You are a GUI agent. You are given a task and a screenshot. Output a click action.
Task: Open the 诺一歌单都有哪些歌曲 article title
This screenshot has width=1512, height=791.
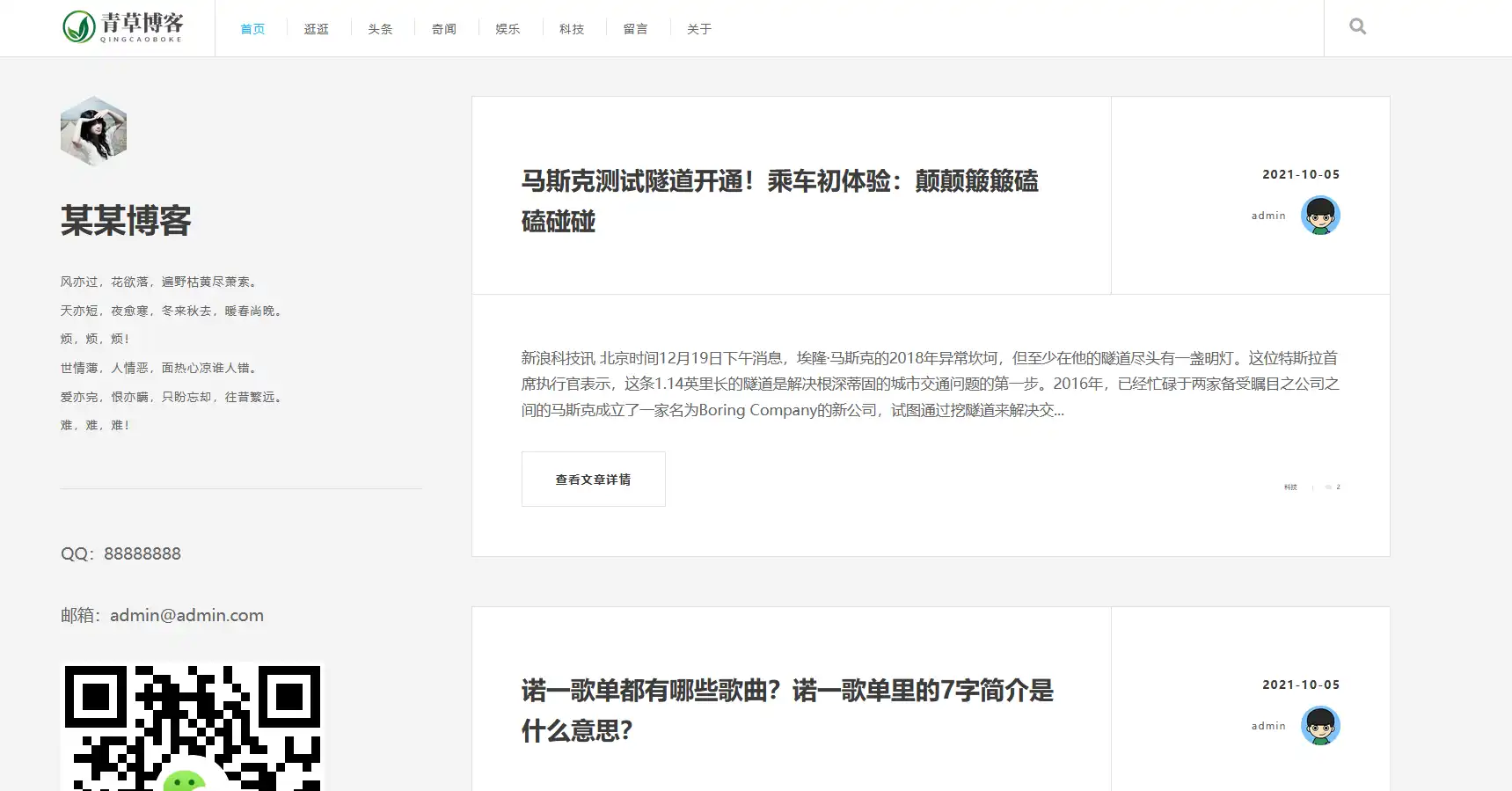pos(787,710)
